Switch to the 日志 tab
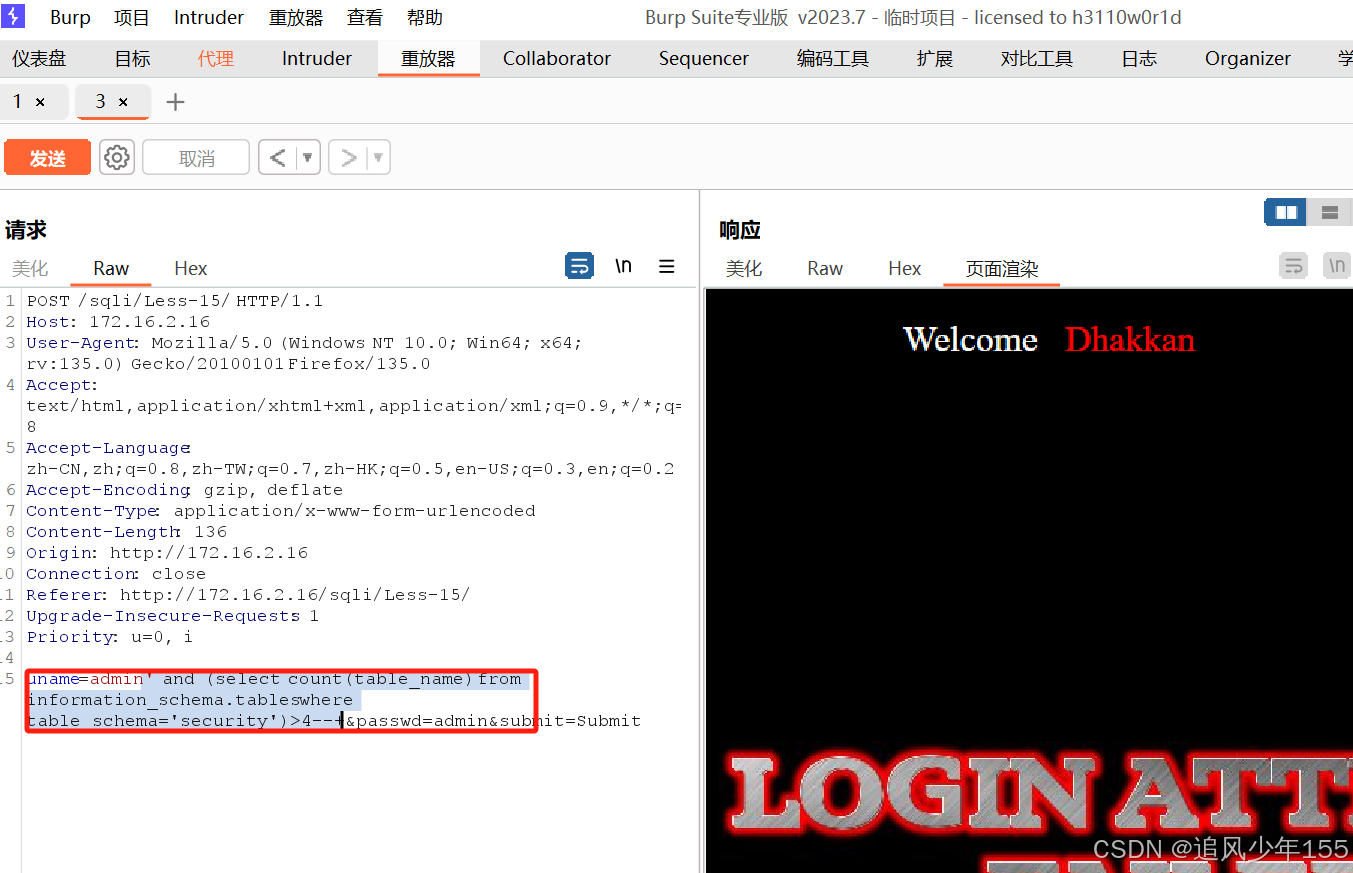This screenshot has height=873, width=1353. click(x=1139, y=58)
